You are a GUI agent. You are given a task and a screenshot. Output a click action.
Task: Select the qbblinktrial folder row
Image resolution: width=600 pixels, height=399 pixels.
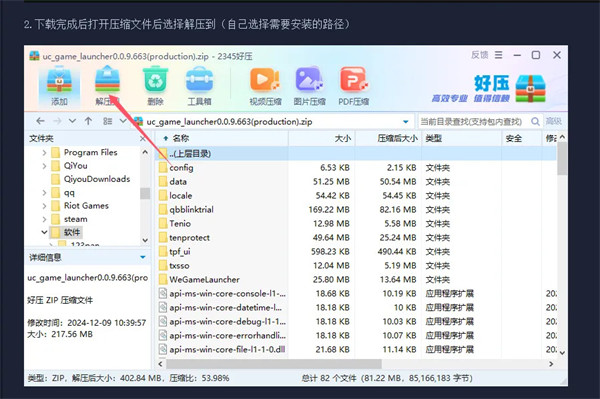(x=357, y=210)
